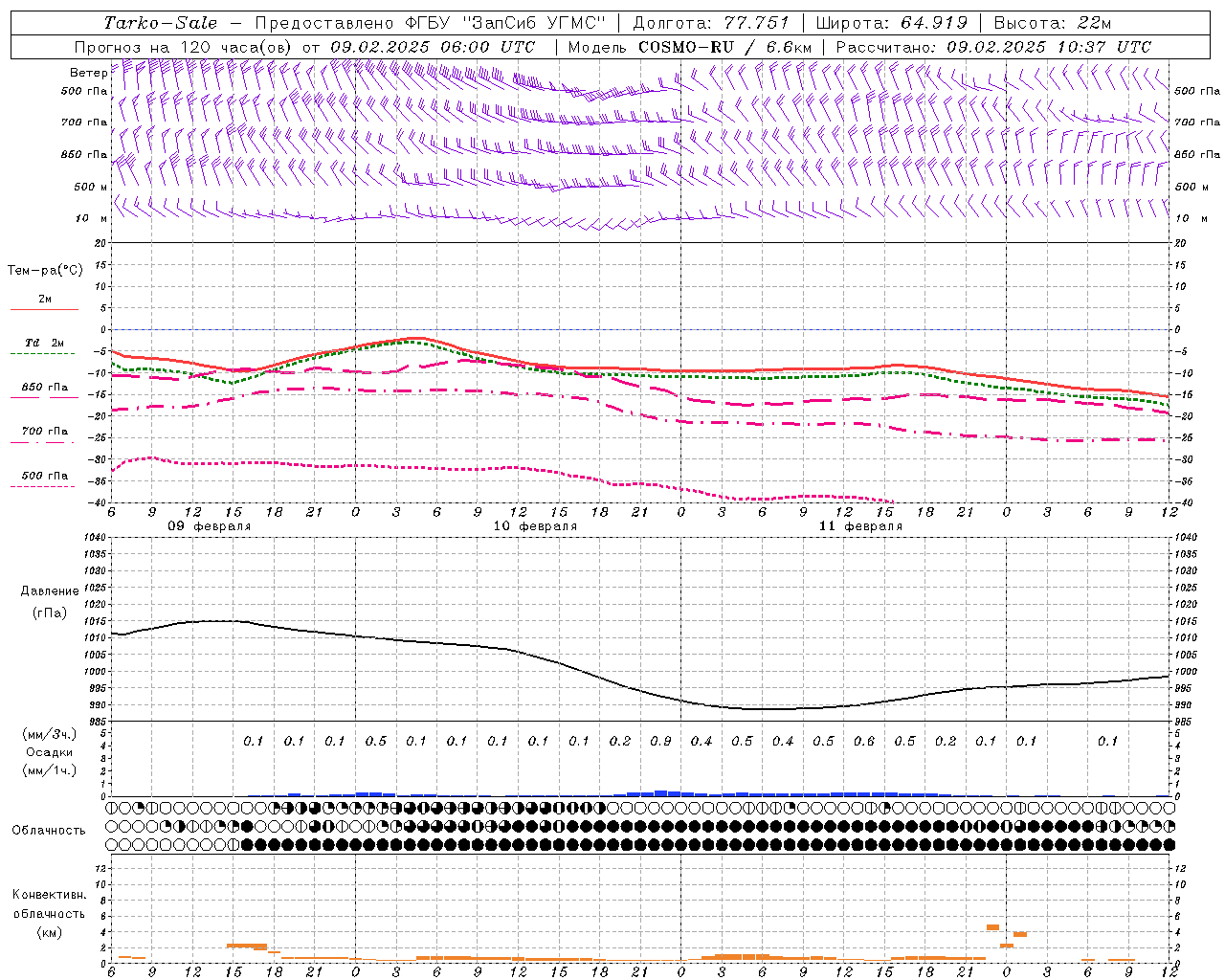Click the '11 февраля' date label
Viewport: 1225px width, 980px height.
860,526
